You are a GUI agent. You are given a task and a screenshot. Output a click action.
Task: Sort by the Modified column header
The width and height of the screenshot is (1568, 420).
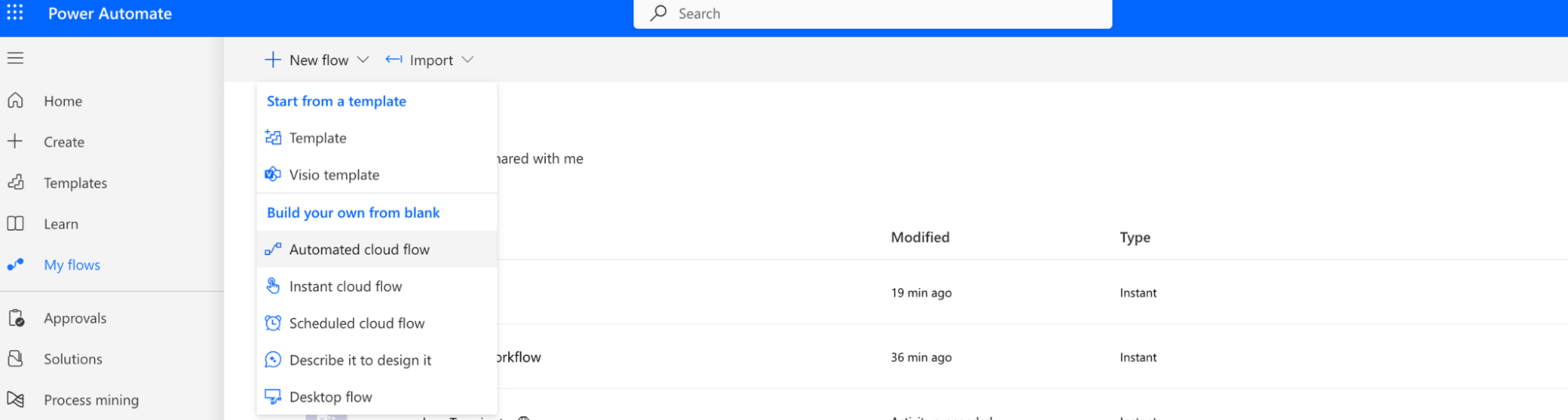pyautogui.click(x=920, y=237)
